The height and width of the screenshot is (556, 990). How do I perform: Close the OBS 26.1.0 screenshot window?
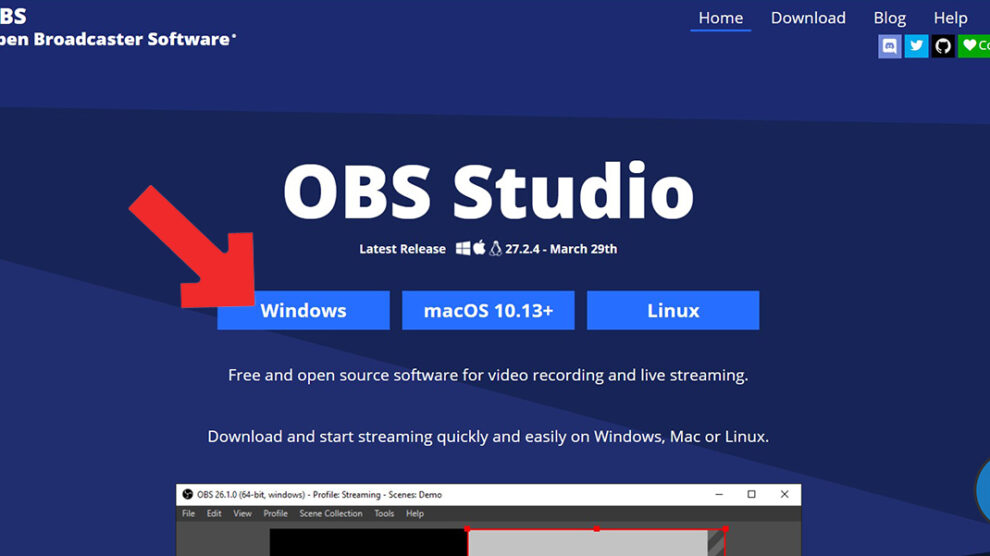click(x=784, y=494)
